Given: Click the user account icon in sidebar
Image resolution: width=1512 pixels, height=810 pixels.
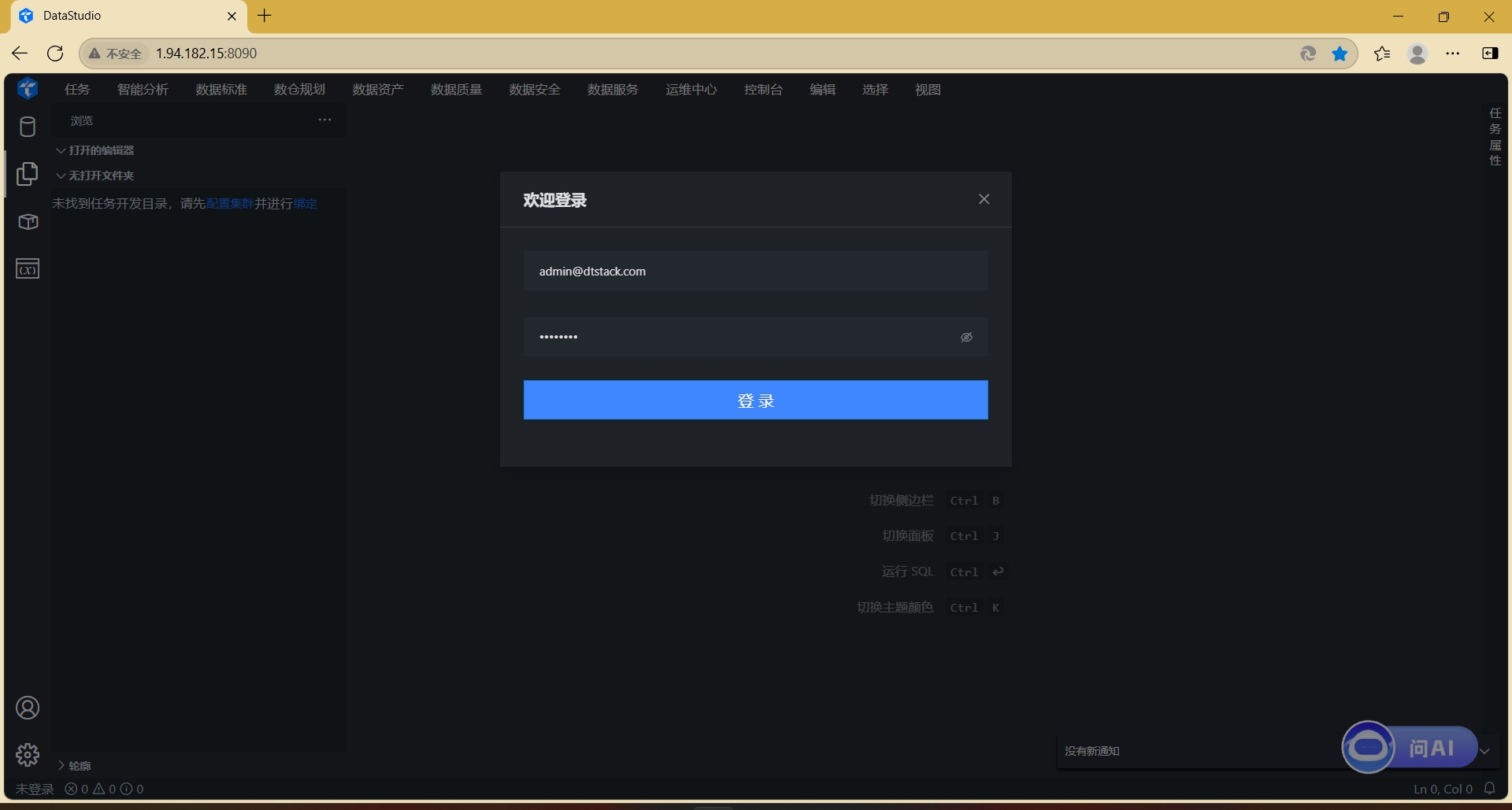Looking at the screenshot, I should coord(28,708).
